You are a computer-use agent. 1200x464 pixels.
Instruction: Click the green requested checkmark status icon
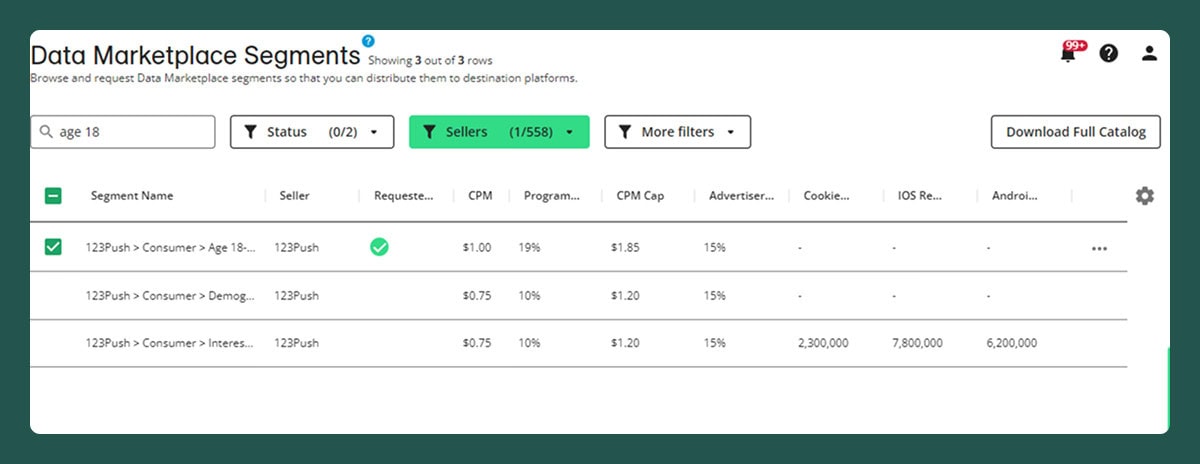pyautogui.click(x=379, y=247)
